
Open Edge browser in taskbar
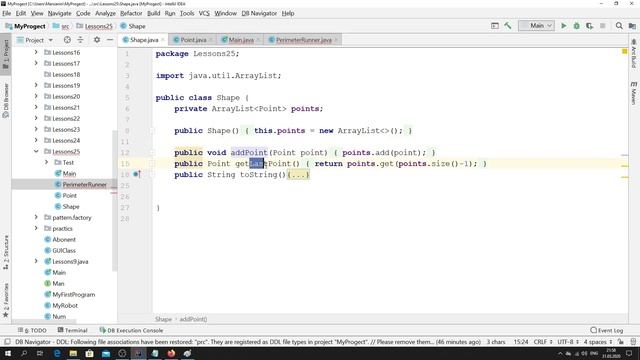coord(57,353)
